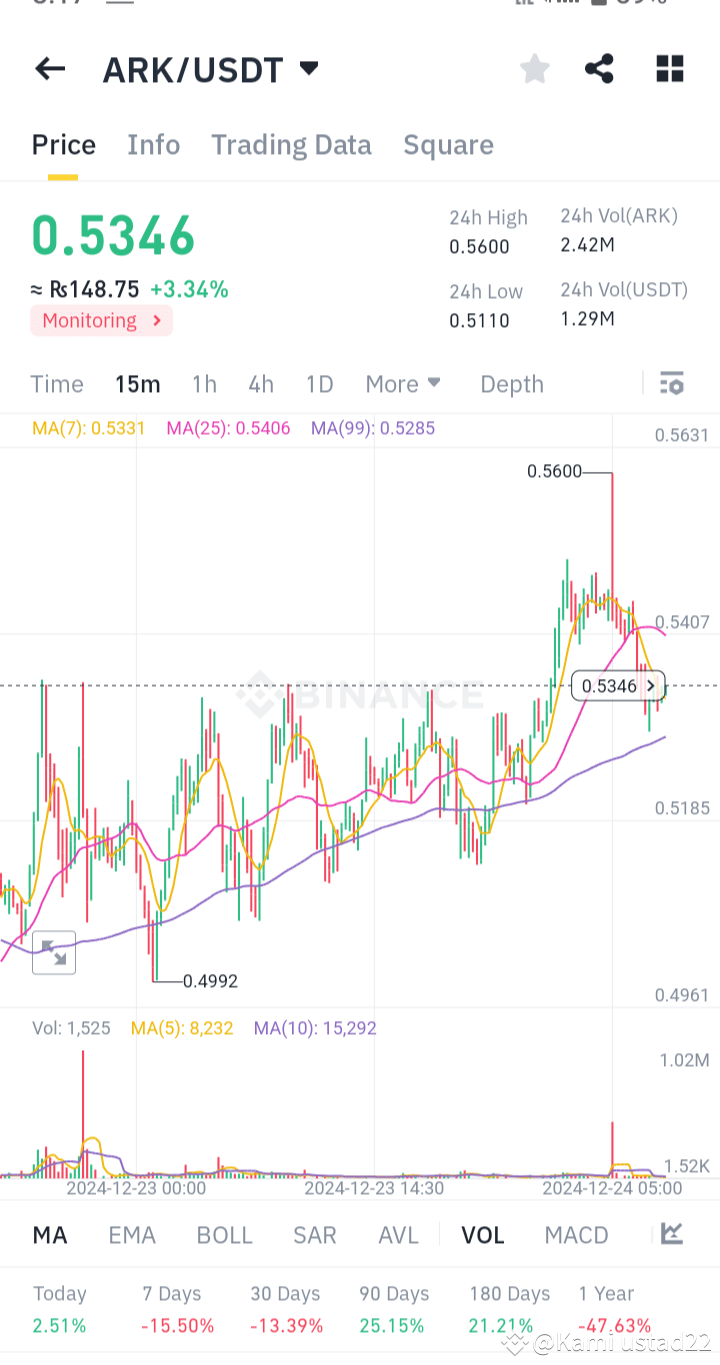Open the ARK/USDT pair dropdown
Screen dimensions: 720x1365
309,68
